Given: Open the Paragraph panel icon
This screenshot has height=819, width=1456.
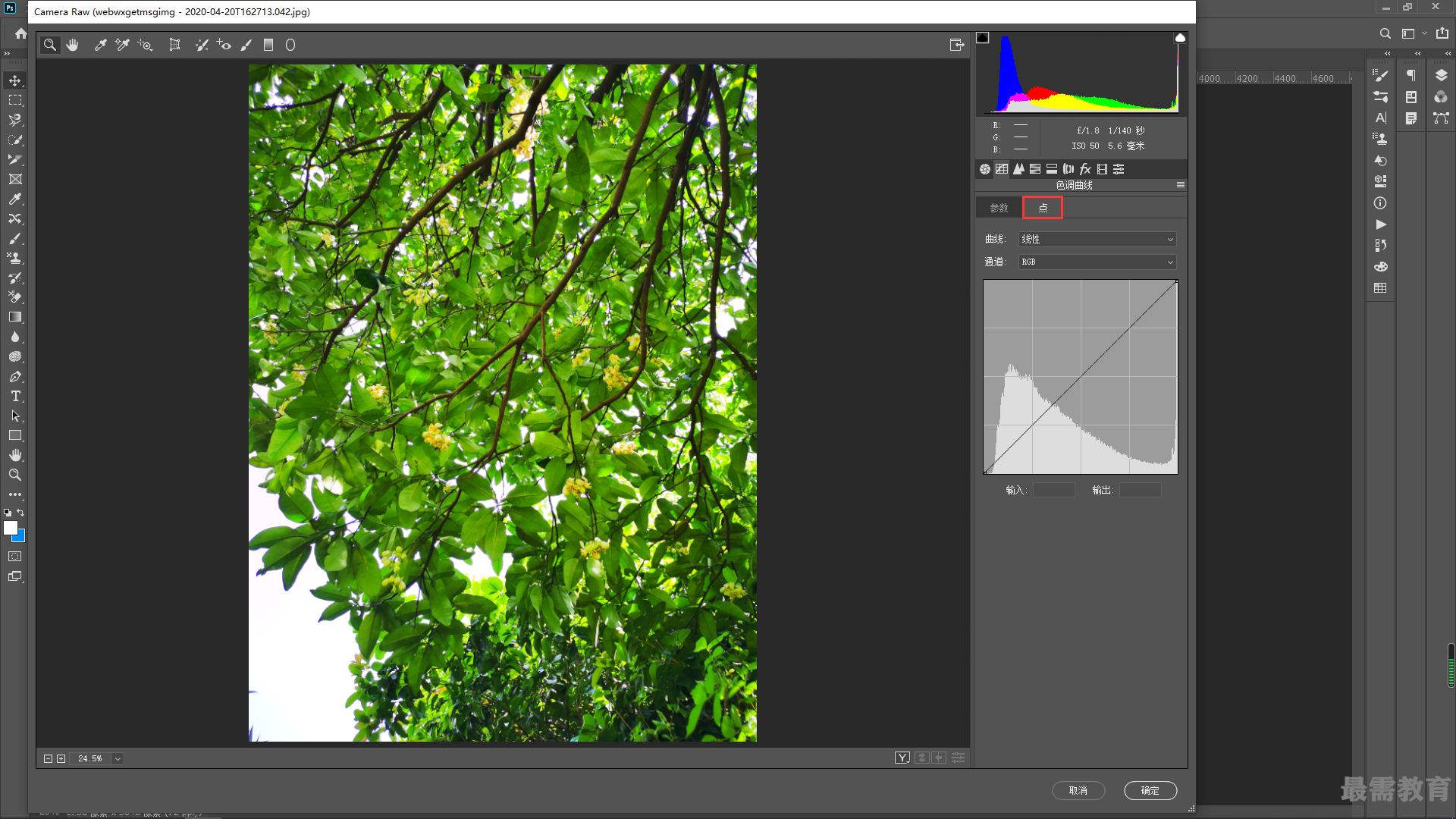Looking at the screenshot, I should click(1411, 75).
